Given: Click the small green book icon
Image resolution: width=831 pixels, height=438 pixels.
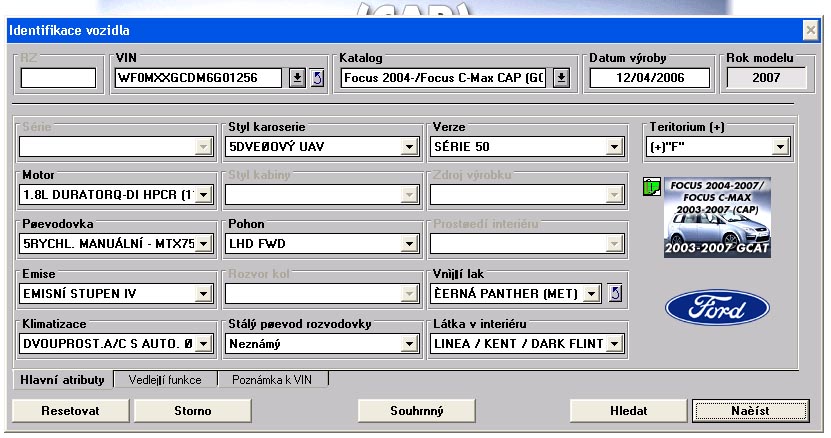Looking at the screenshot, I should 653,187.
